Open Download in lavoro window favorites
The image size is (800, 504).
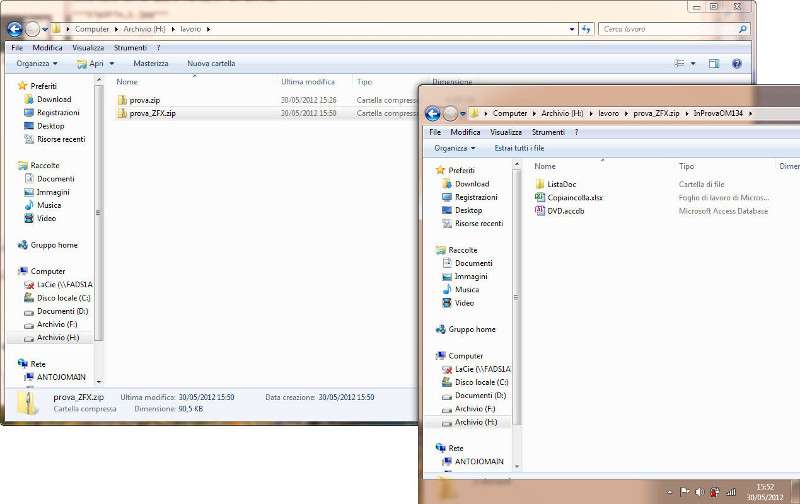click(48, 99)
